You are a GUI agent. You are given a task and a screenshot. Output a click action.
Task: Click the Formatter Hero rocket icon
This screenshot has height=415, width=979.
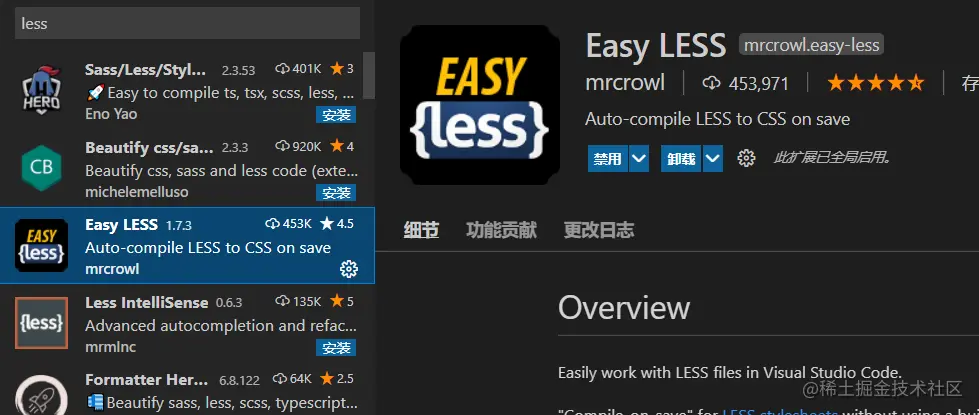click(41, 395)
